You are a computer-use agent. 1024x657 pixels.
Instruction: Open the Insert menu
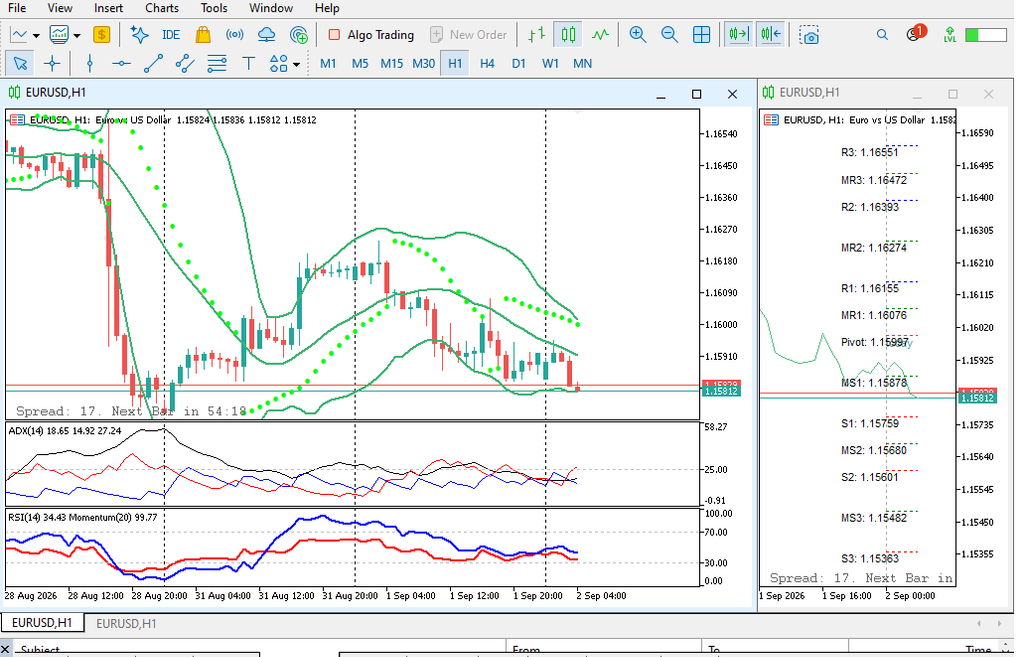tap(108, 8)
